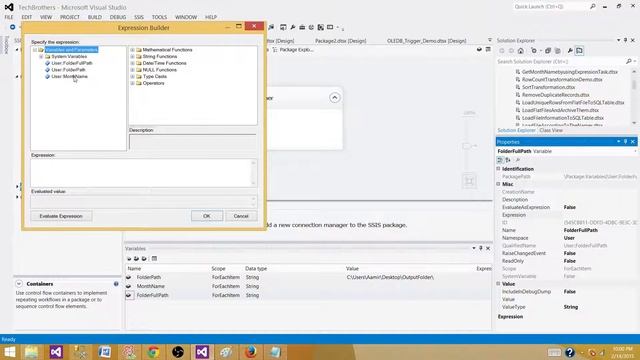Open Grid Options icon in Variables pane

(x=154, y=258)
